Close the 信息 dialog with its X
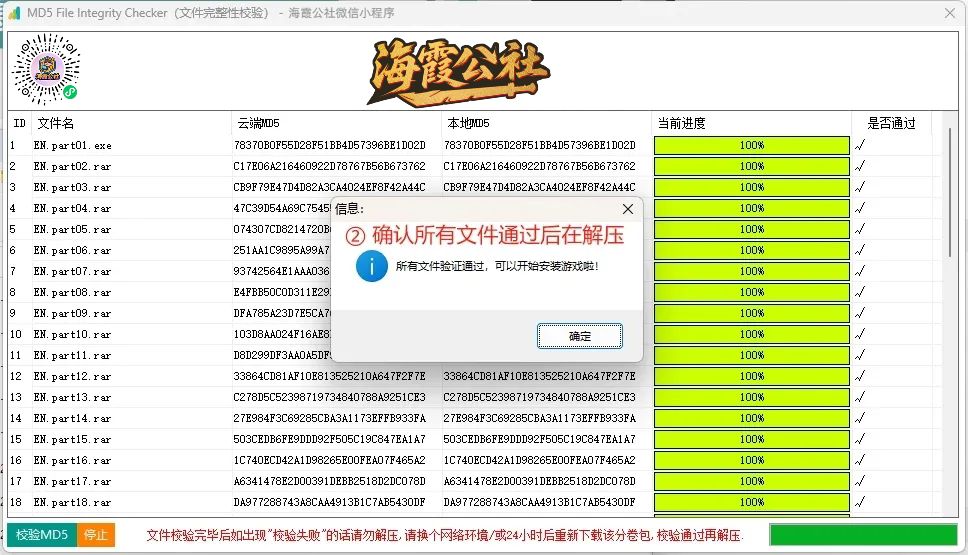 click(x=628, y=209)
